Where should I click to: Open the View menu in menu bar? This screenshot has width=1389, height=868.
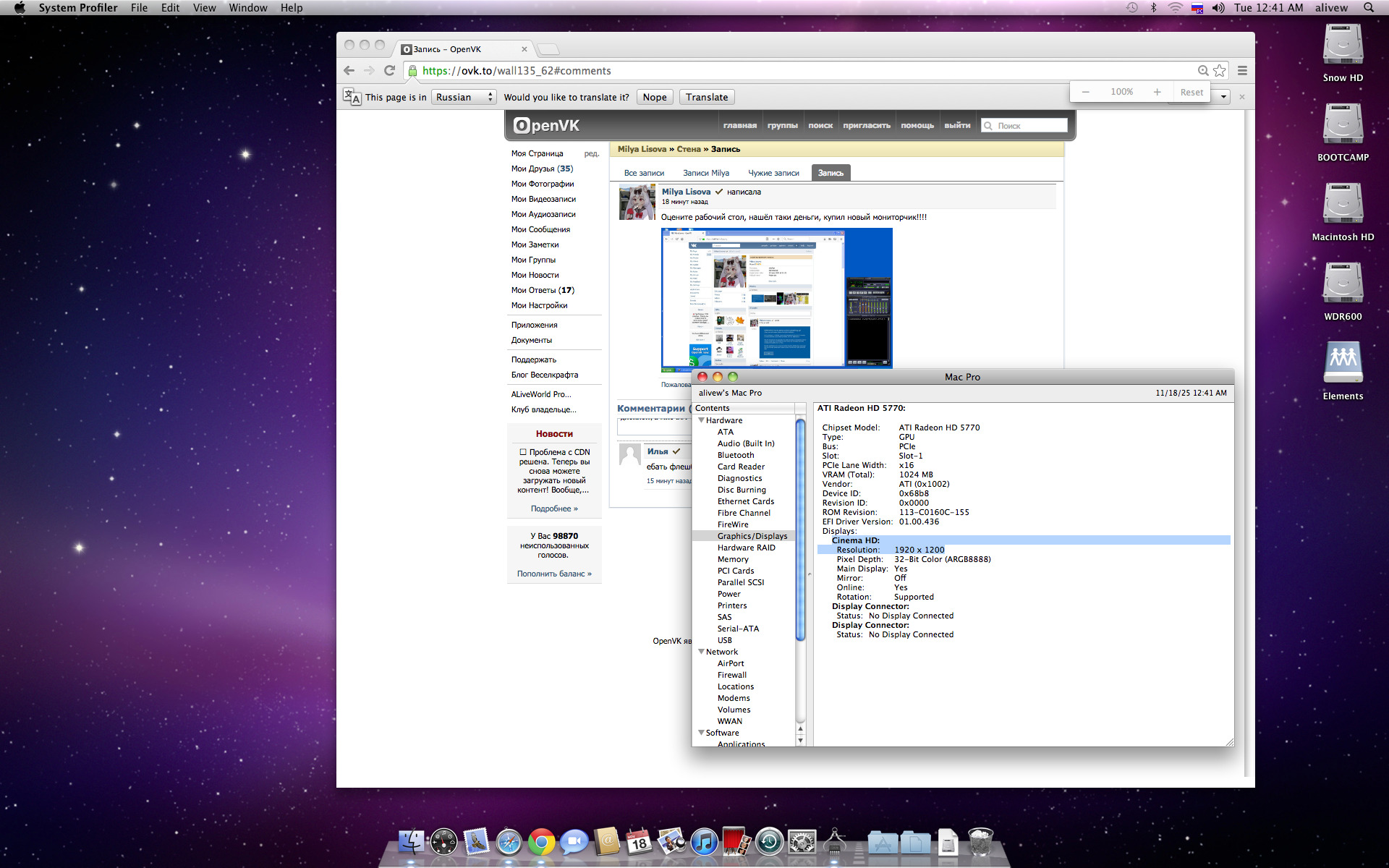[x=204, y=8]
